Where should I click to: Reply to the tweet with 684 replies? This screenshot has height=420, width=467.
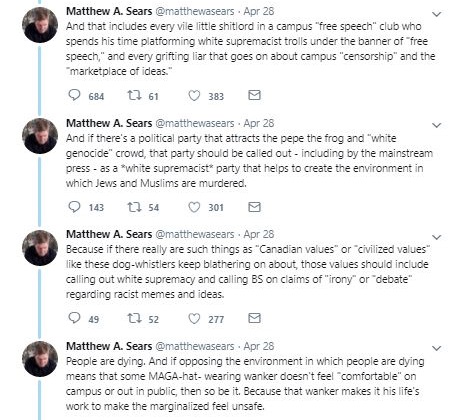[x=74, y=95]
